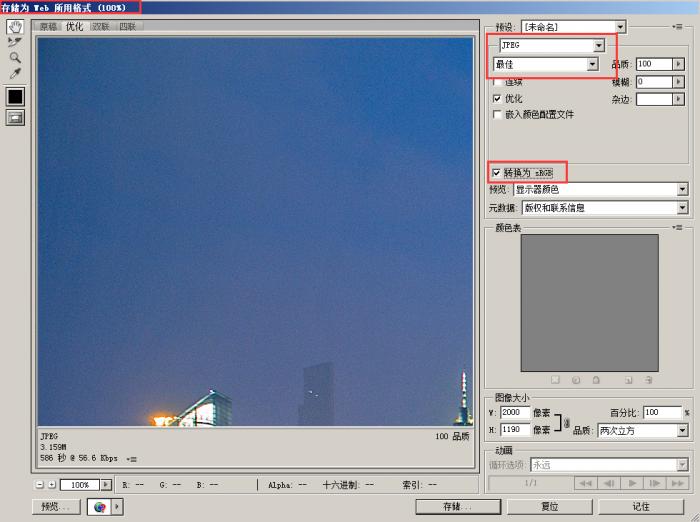The image size is (700, 522).
Task: Jump to last animation frame
Action: pyautogui.click(x=677, y=483)
